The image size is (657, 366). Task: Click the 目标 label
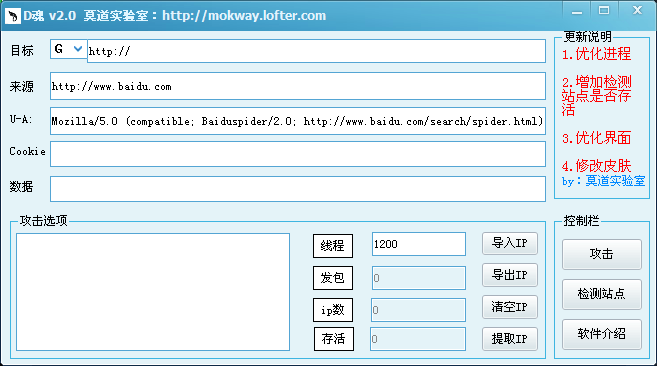click(x=22, y=51)
